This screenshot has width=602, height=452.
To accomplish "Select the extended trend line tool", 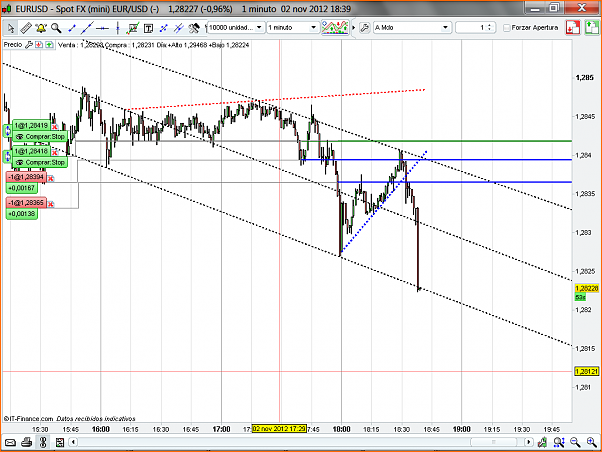I will 87,28.
